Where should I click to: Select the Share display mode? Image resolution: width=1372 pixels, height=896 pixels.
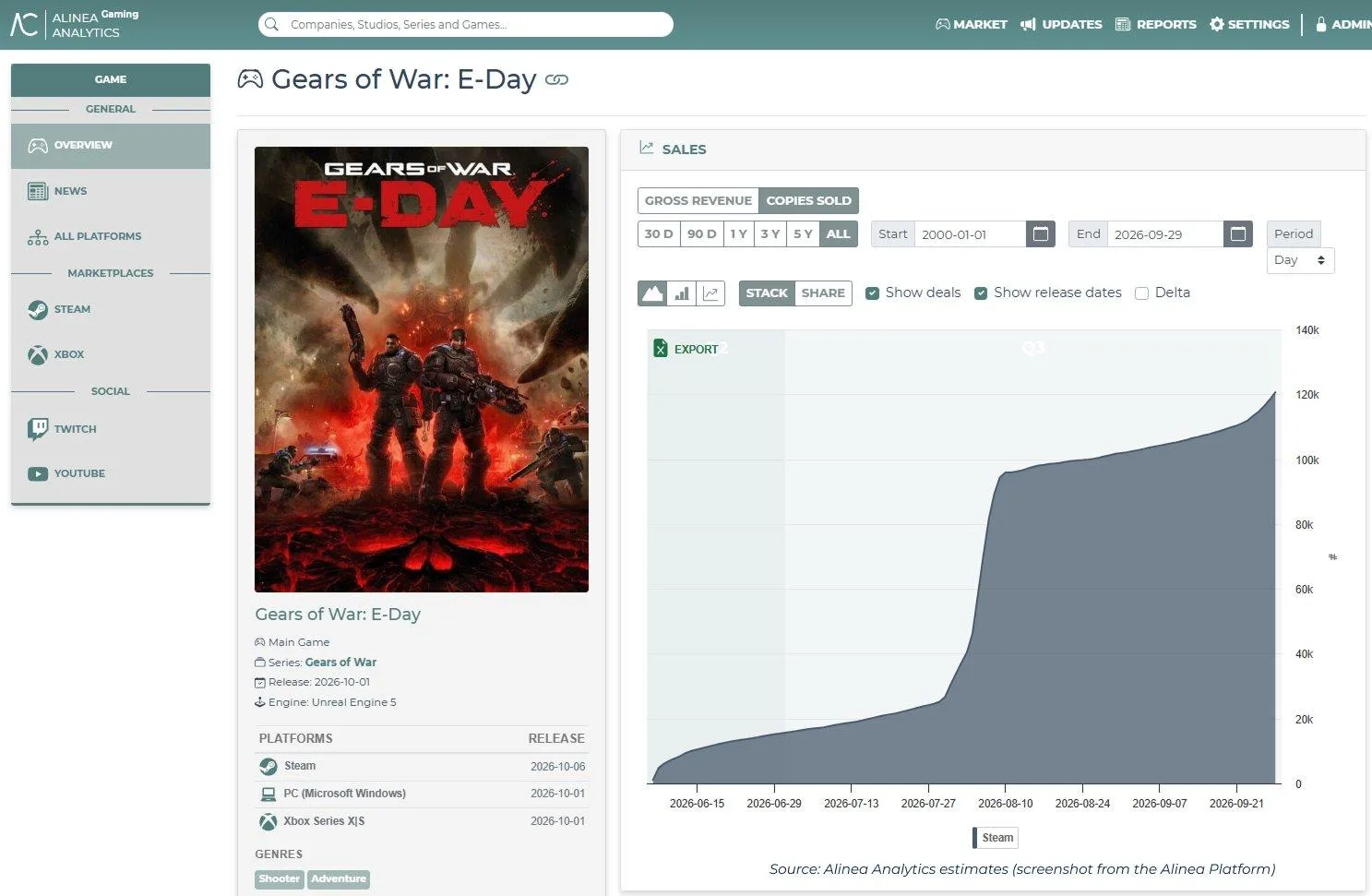pos(823,293)
